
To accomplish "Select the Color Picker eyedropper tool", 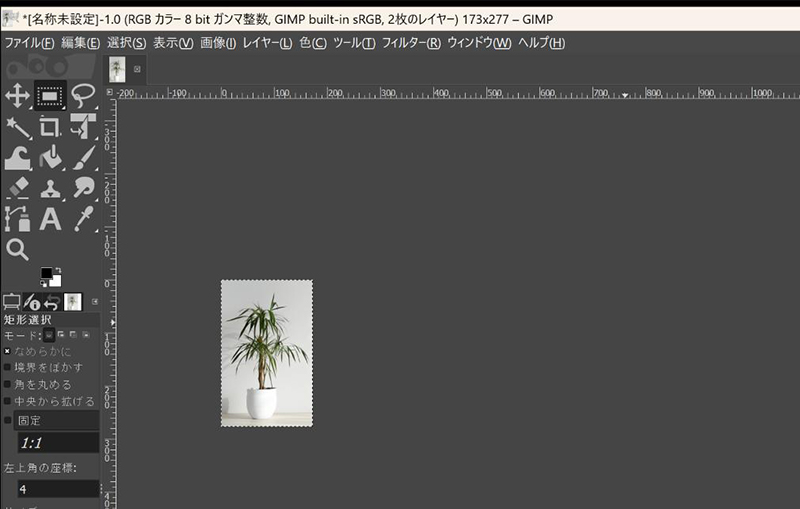I will (84, 219).
